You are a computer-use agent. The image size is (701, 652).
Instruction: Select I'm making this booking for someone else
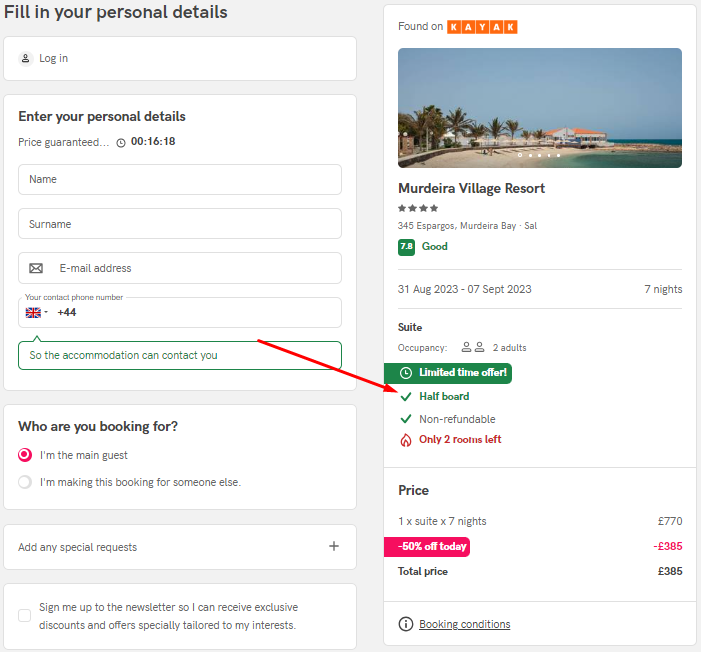25,482
